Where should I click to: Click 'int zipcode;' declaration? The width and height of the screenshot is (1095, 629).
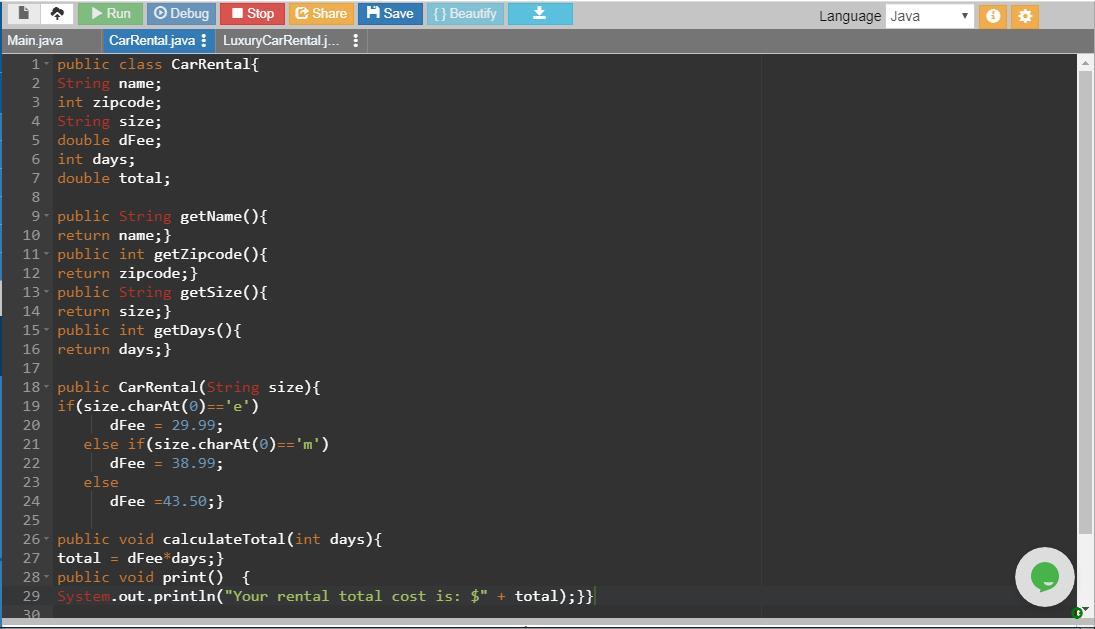(109, 103)
